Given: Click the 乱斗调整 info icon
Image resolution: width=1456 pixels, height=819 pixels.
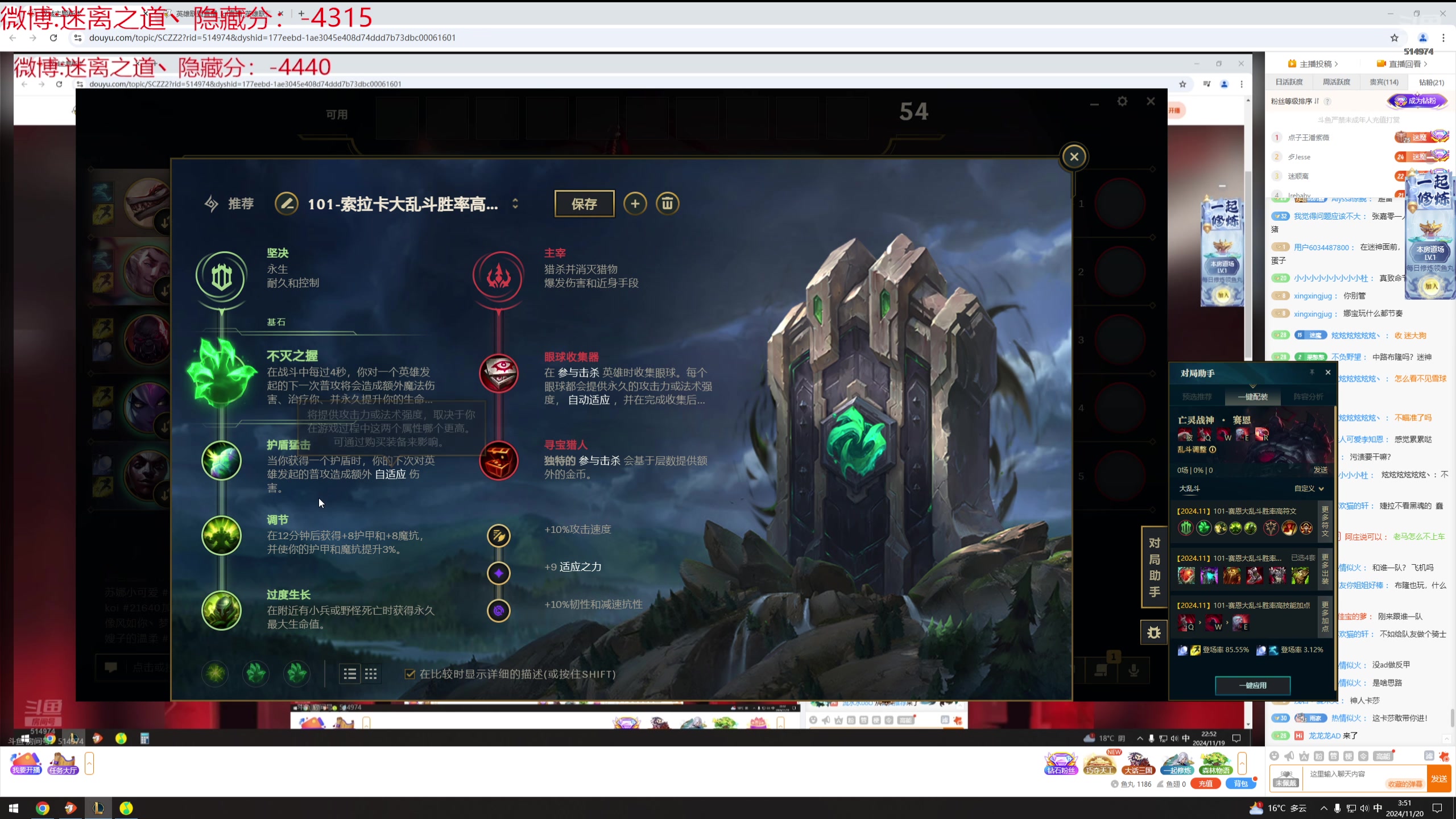Looking at the screenshot, I should point(1213,449).
